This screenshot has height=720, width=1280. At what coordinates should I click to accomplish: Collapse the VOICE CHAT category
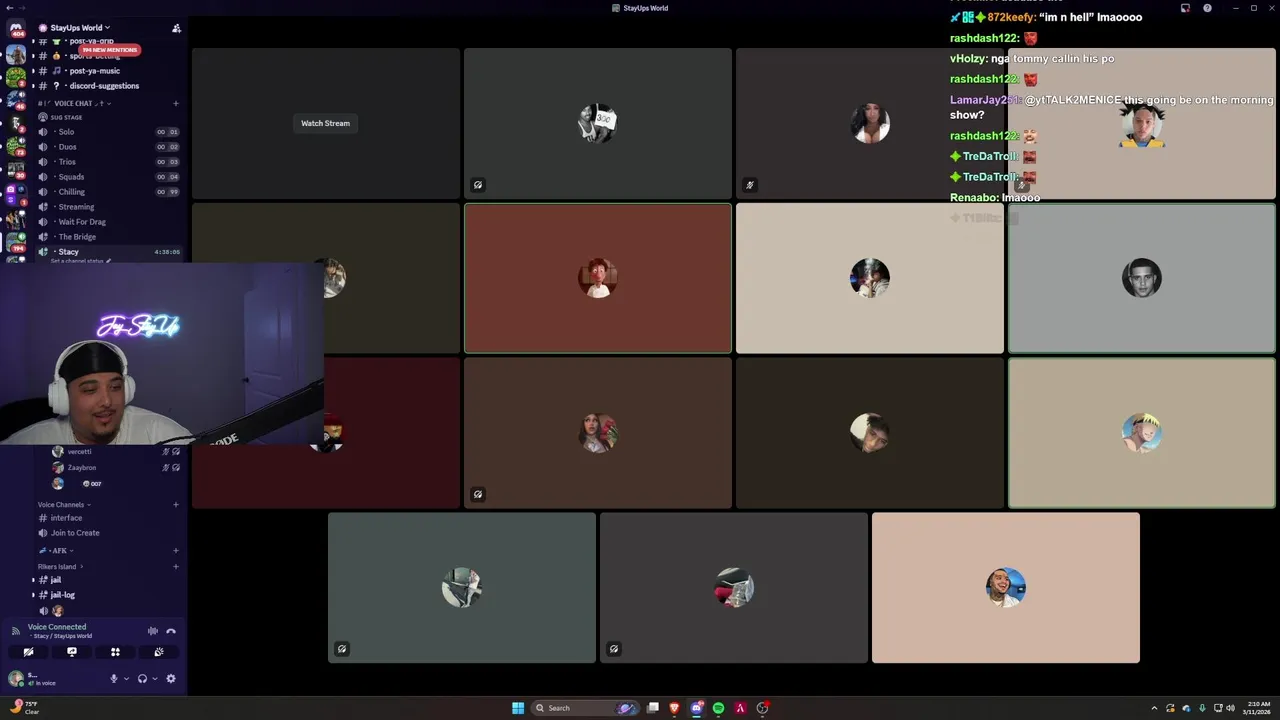tap(73, 103)
